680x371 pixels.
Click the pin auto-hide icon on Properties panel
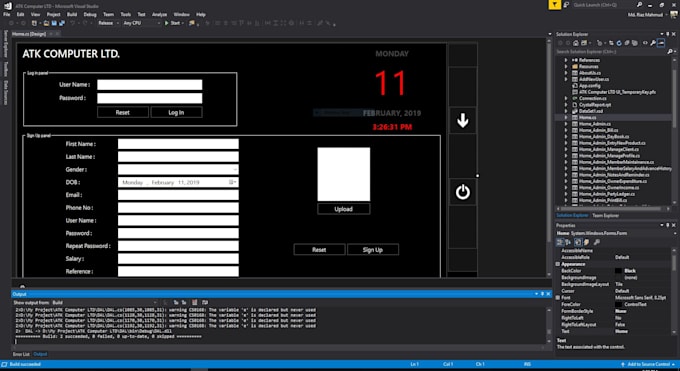click(x=668, y=225)
